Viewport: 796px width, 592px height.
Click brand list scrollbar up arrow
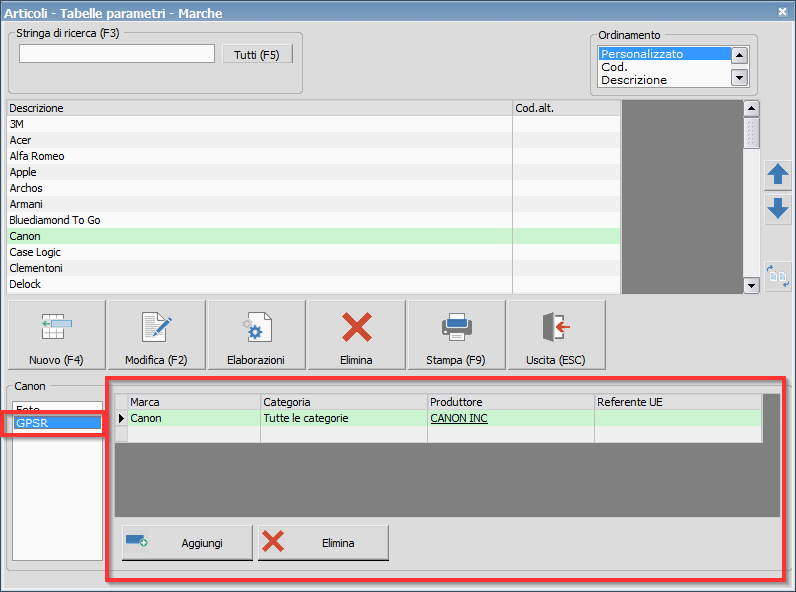(x=751, y=108)
